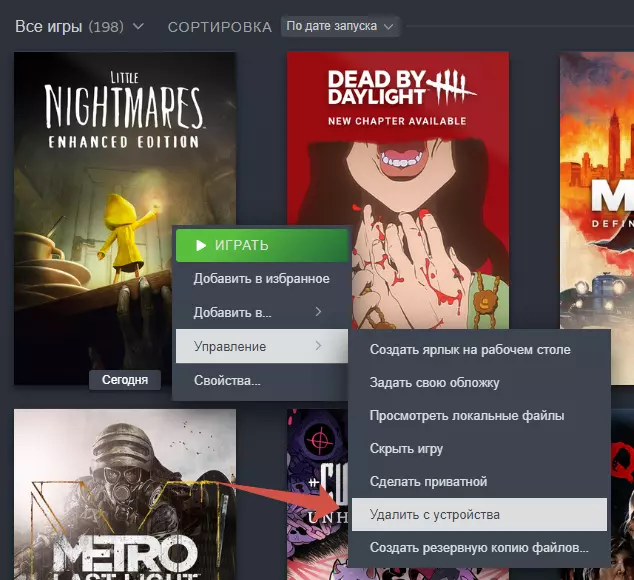Click the Сегодня label on Little Nightmares
This screenshot has width=634, height=580.
125,380
